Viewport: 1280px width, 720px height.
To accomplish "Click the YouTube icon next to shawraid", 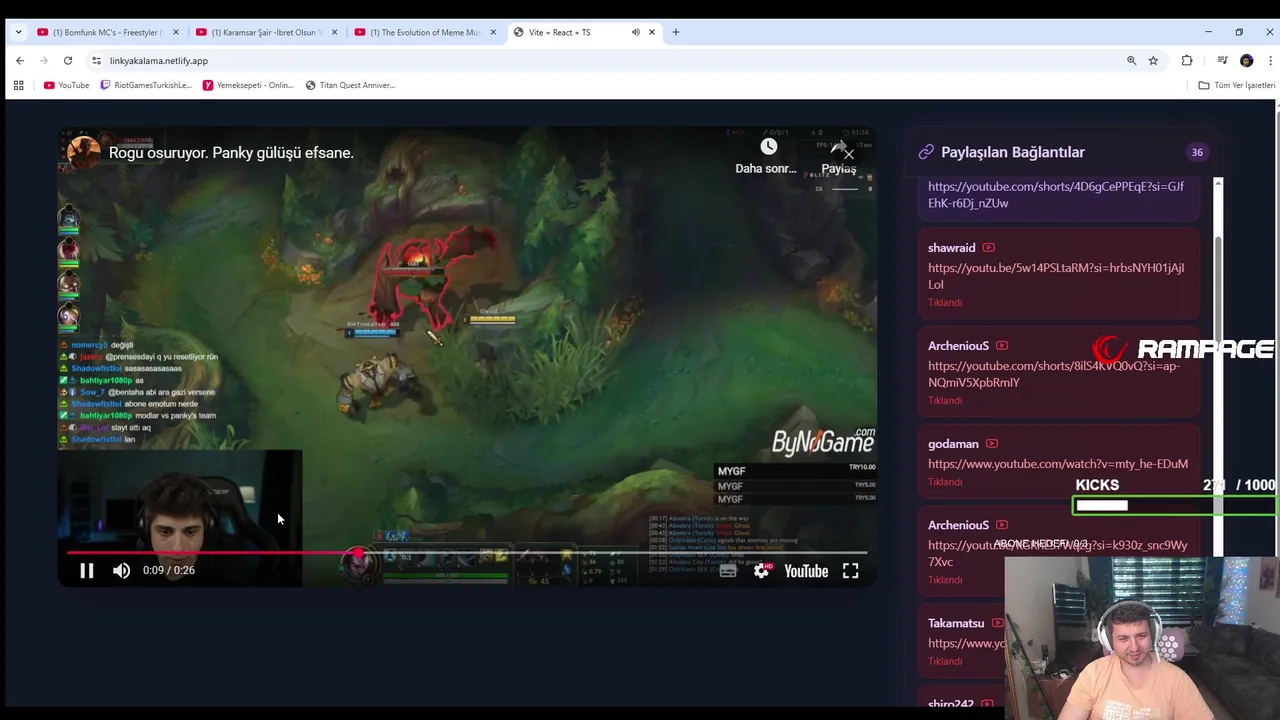I will (988, 248).
